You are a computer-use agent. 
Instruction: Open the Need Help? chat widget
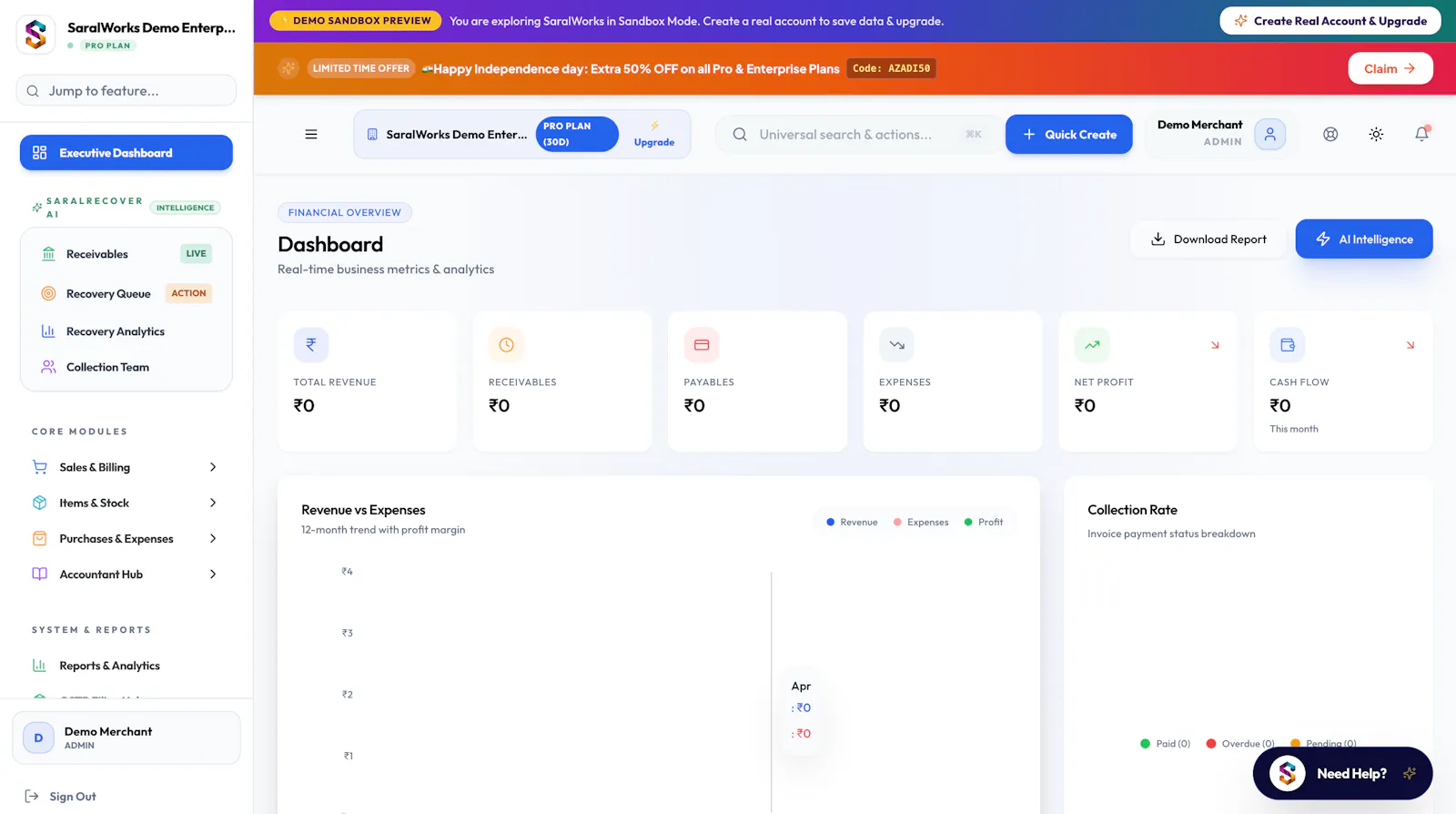tap(1343, 774)
